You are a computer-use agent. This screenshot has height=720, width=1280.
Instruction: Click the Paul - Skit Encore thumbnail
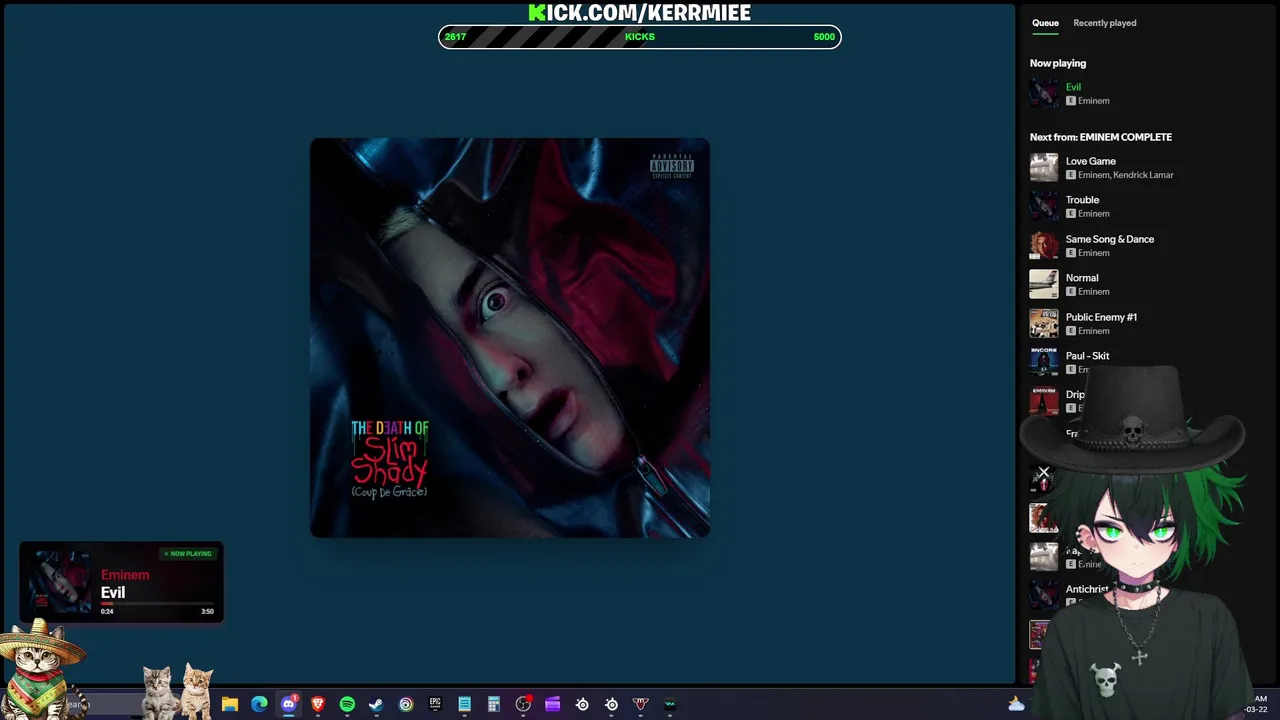[1044, 362]
